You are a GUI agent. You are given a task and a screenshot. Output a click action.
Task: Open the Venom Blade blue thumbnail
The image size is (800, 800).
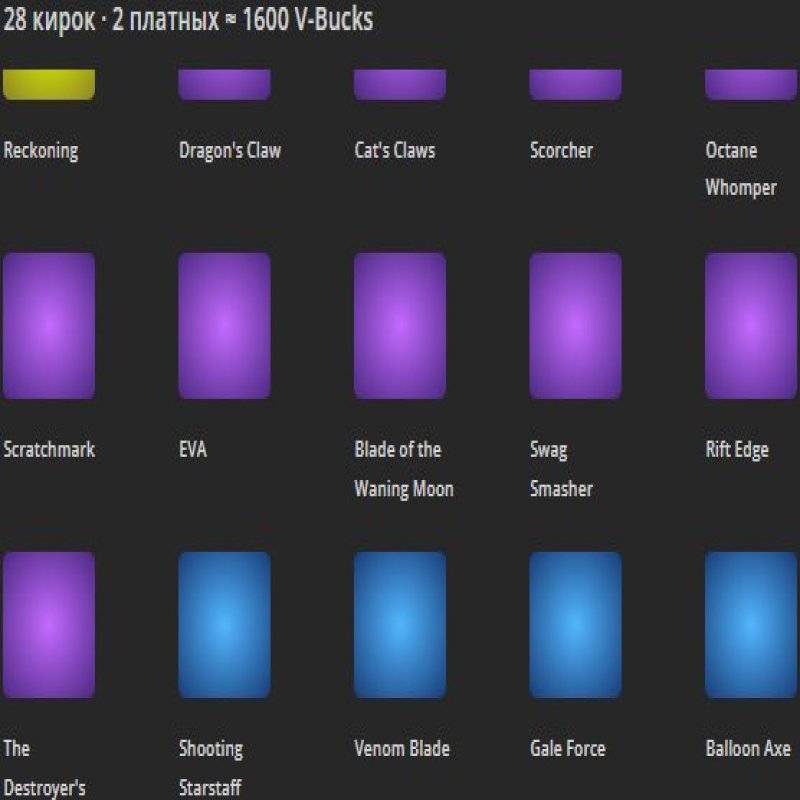400,624
